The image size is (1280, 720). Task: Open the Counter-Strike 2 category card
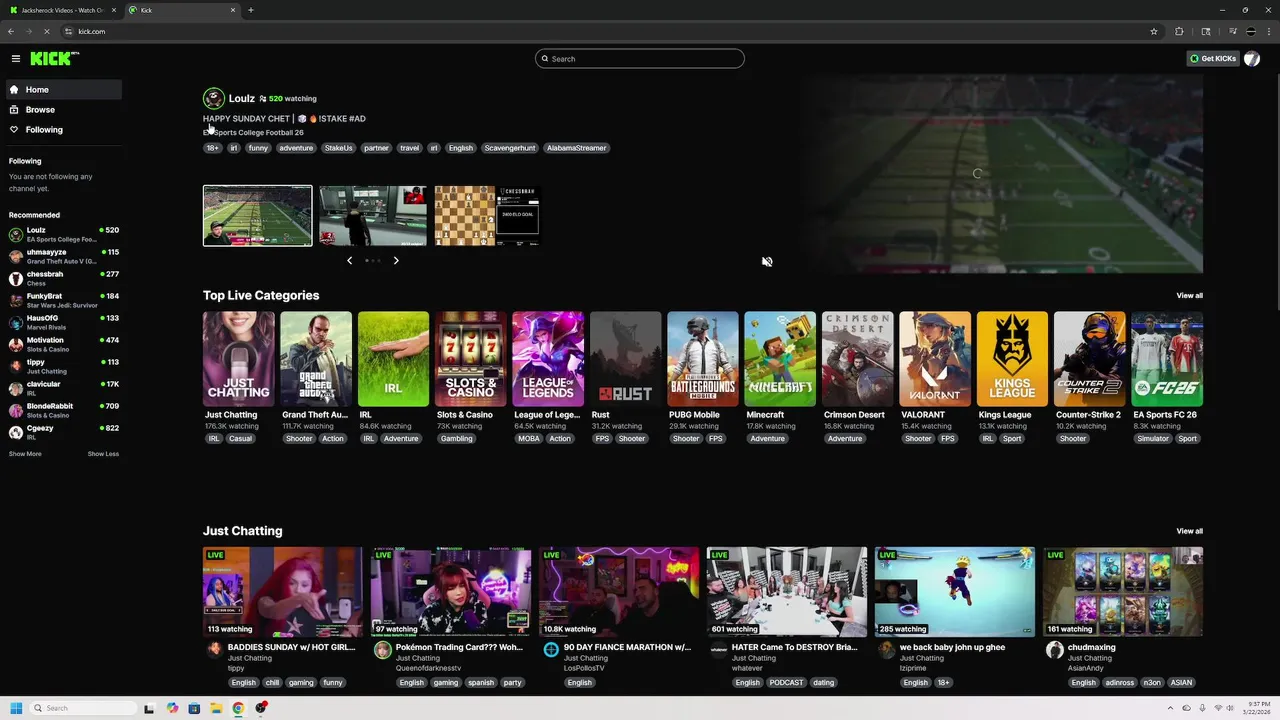[x=1090, y=359]
